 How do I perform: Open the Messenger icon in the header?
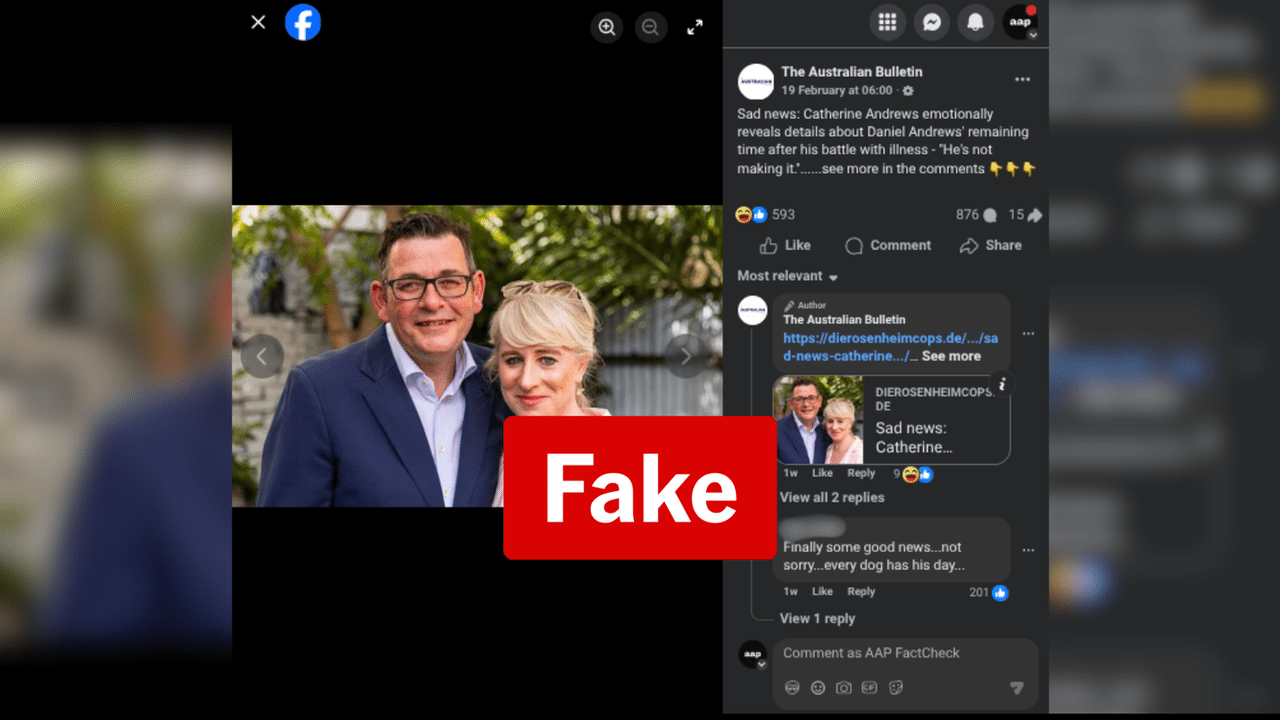point(932,22)
